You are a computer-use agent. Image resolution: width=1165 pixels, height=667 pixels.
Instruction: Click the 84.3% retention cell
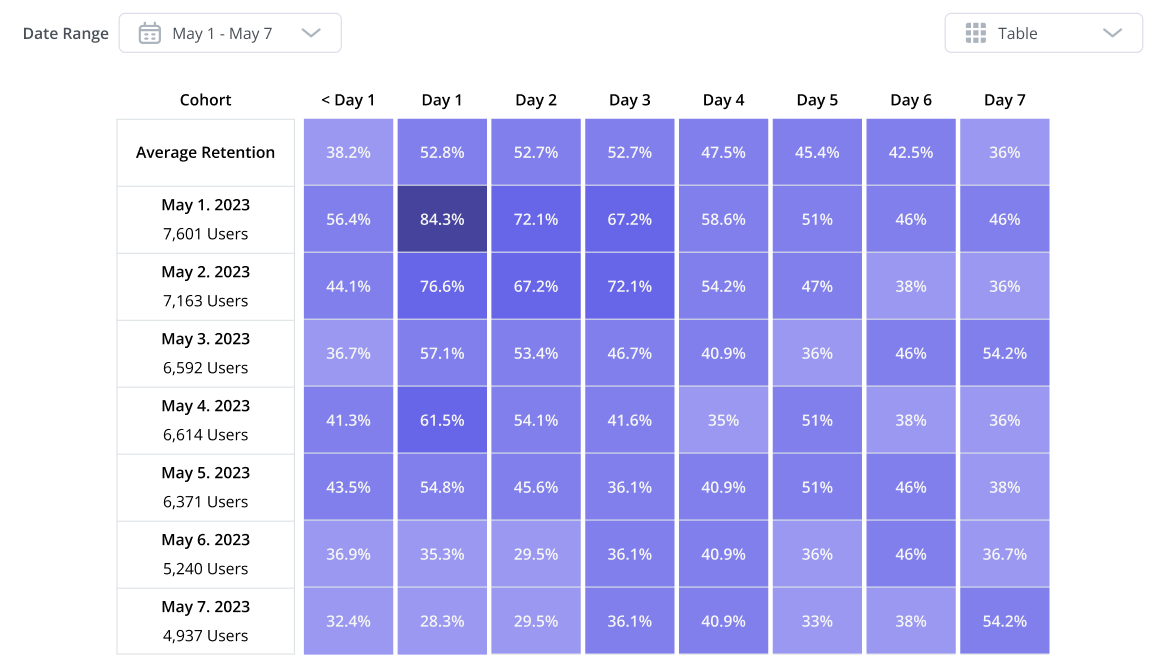pyautogui.click(x=442, y=219)
